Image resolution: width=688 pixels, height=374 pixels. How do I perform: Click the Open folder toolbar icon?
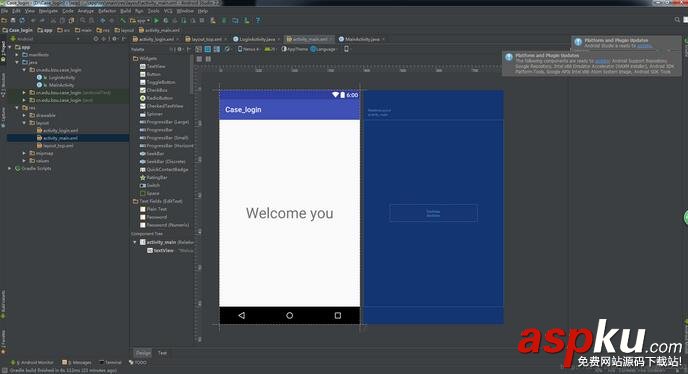click(x=4, y=20)
